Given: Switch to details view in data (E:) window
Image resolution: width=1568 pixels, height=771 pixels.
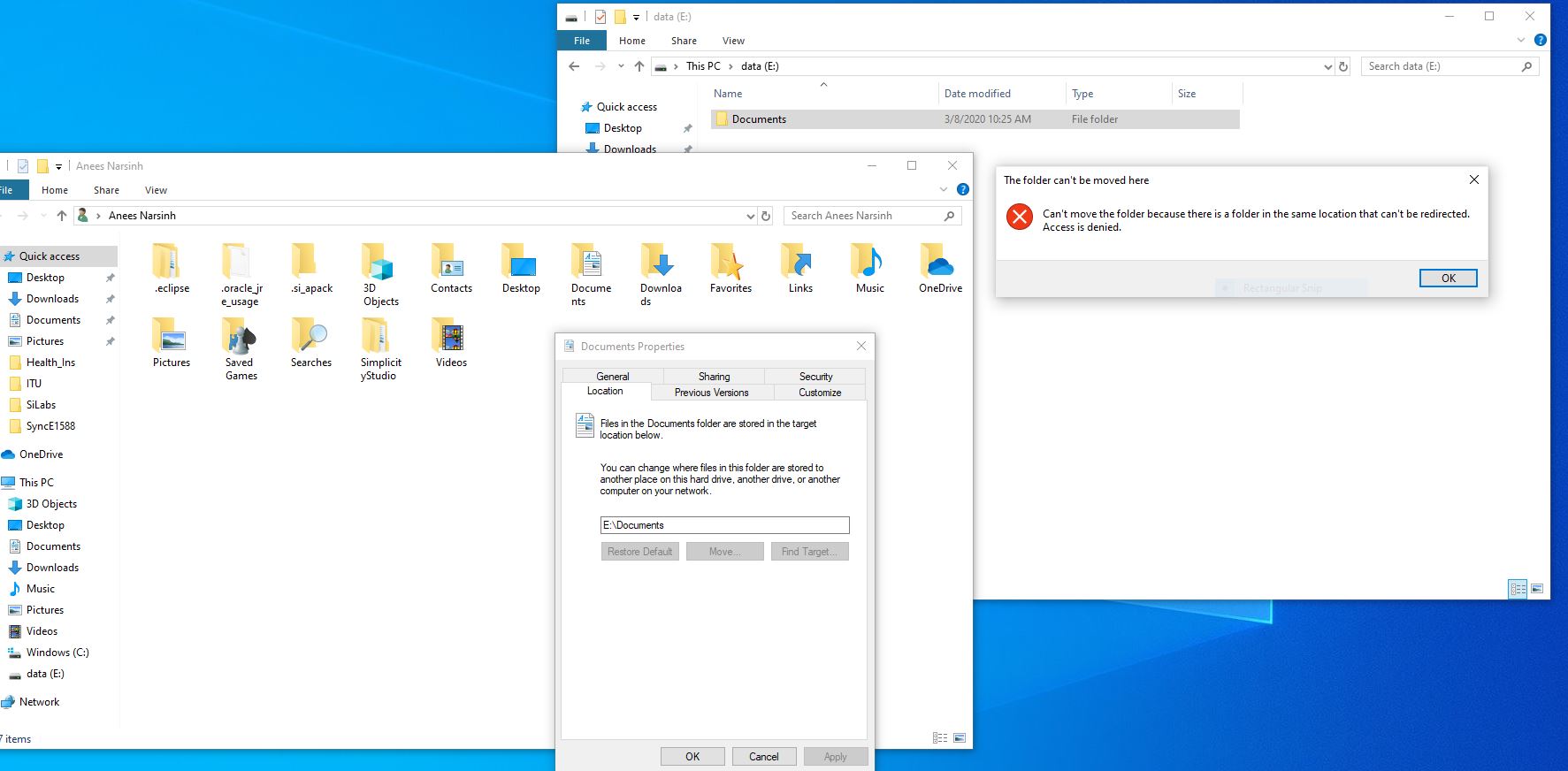Looking at the screenshot, I should pyautogui.click(x=1518, y=589).
